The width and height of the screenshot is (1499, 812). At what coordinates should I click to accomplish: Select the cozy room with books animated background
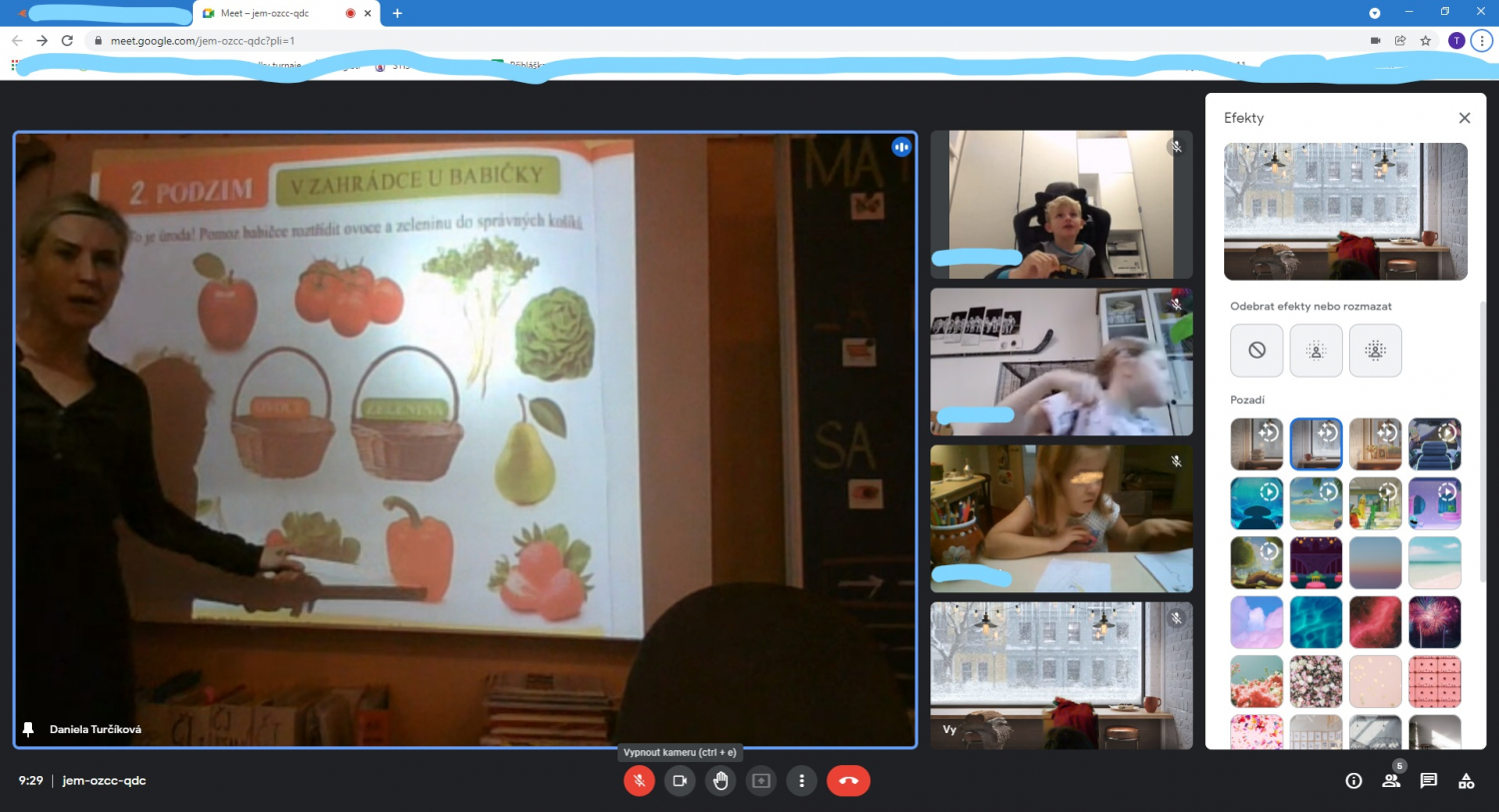tap(1257, 444)
